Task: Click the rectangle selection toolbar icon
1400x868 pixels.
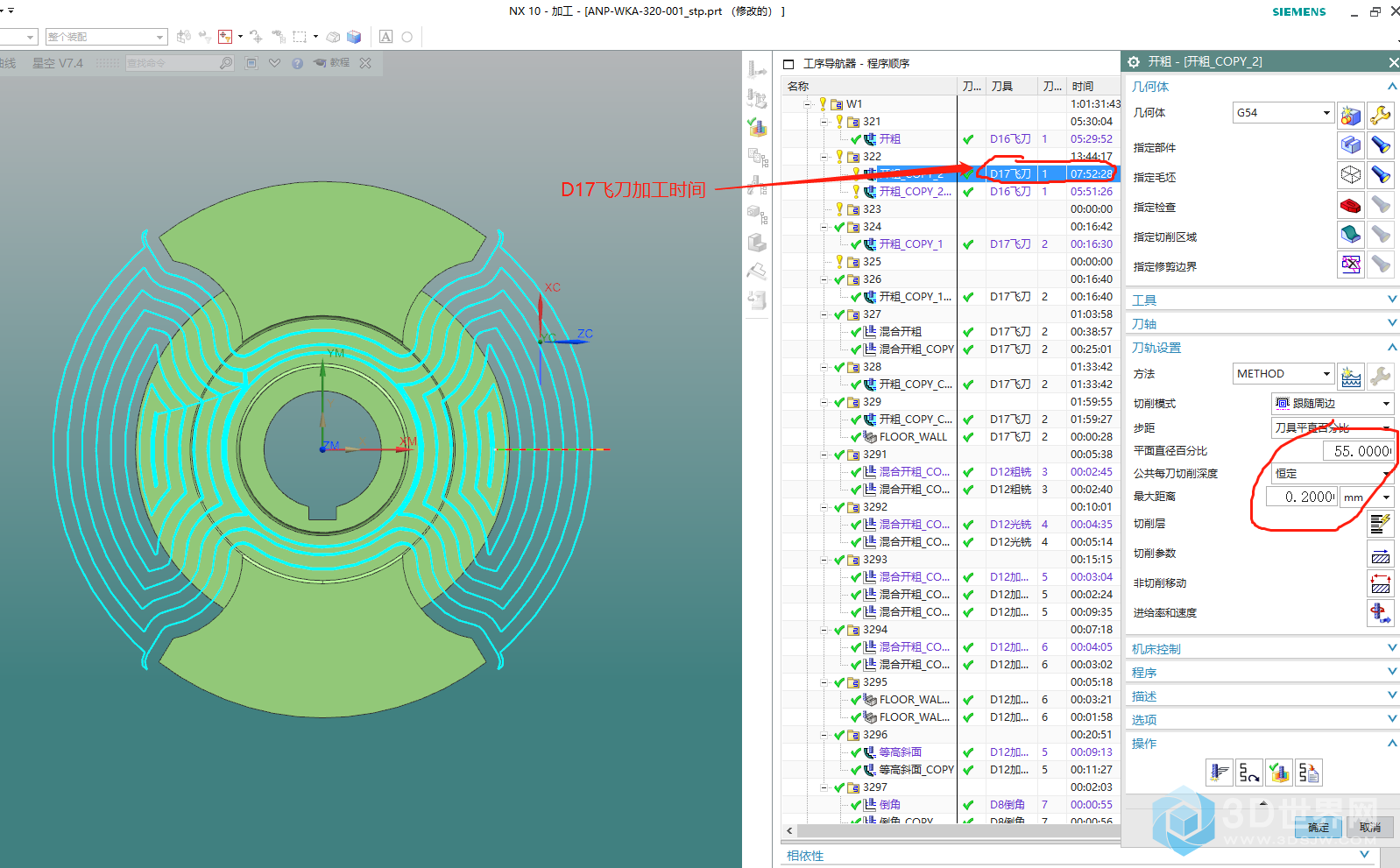Action: (x=300, y=37)
